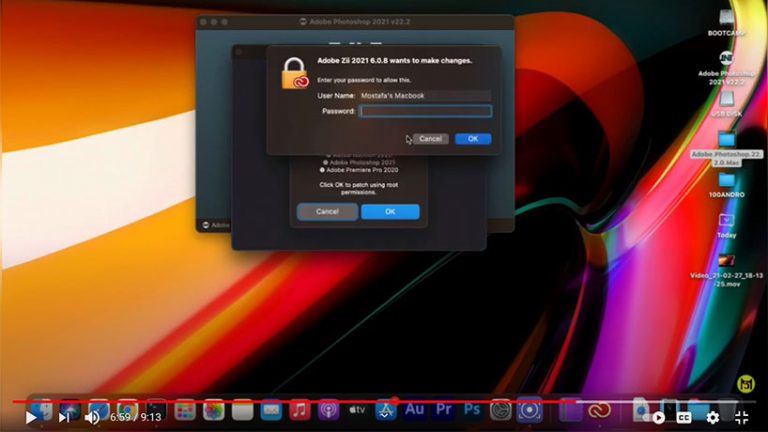Open Creative Cloud from the dock
The height and width of the screenshot is (432, 768).
599,410
